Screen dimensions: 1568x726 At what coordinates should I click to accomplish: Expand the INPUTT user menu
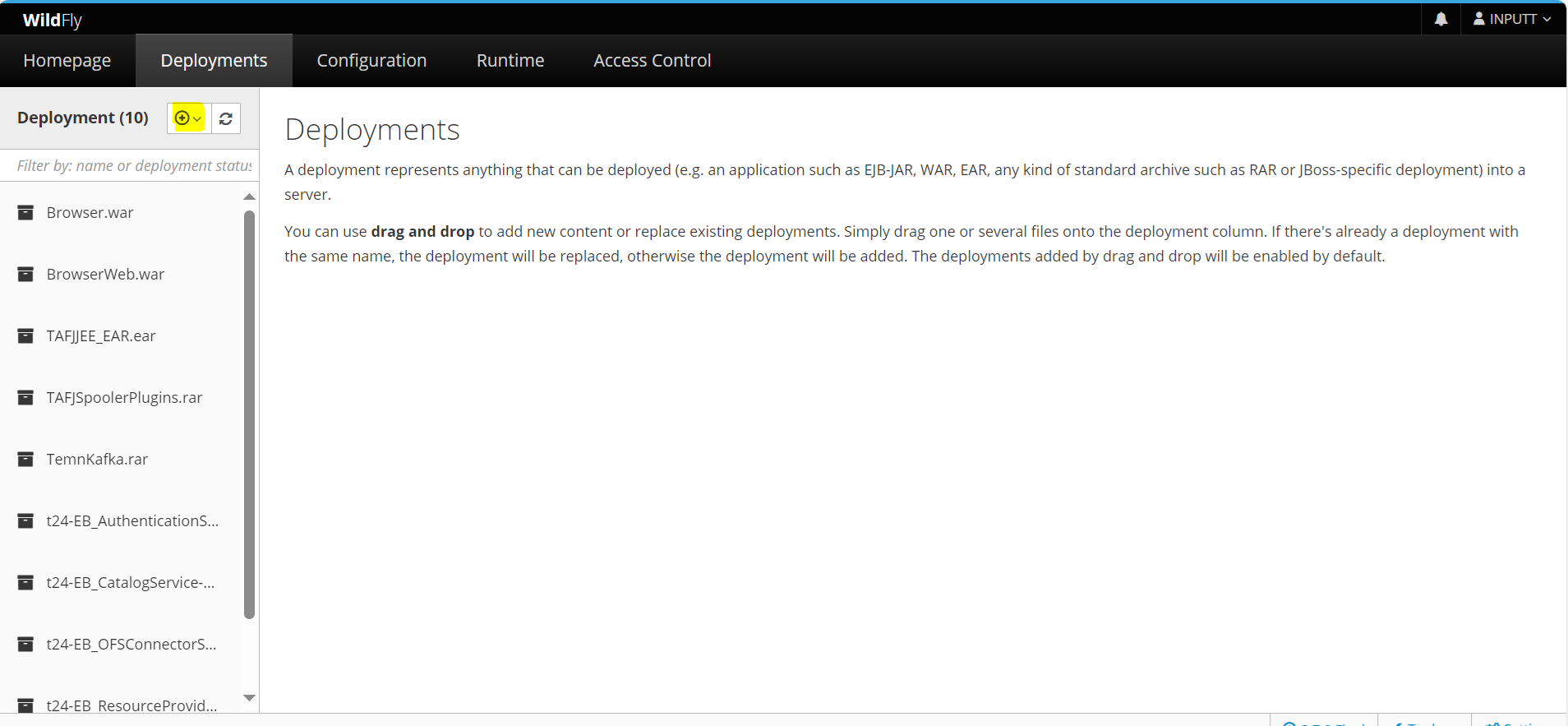click(1512, 19)
